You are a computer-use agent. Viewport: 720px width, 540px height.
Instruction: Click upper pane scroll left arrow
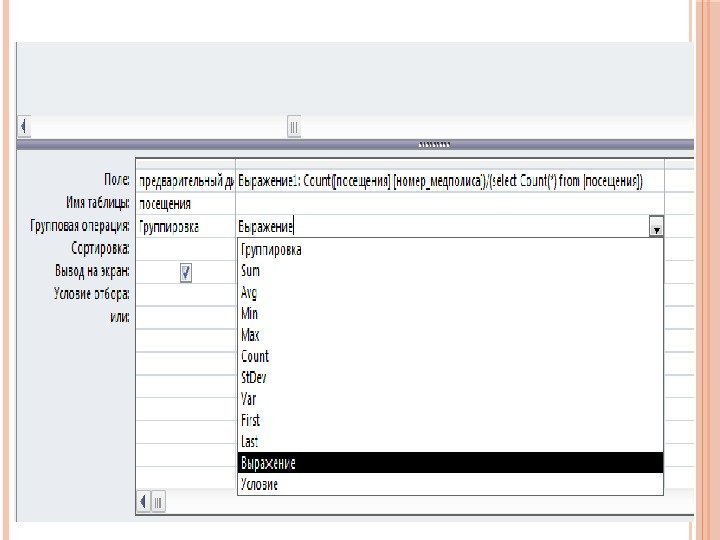click(24, 126)
